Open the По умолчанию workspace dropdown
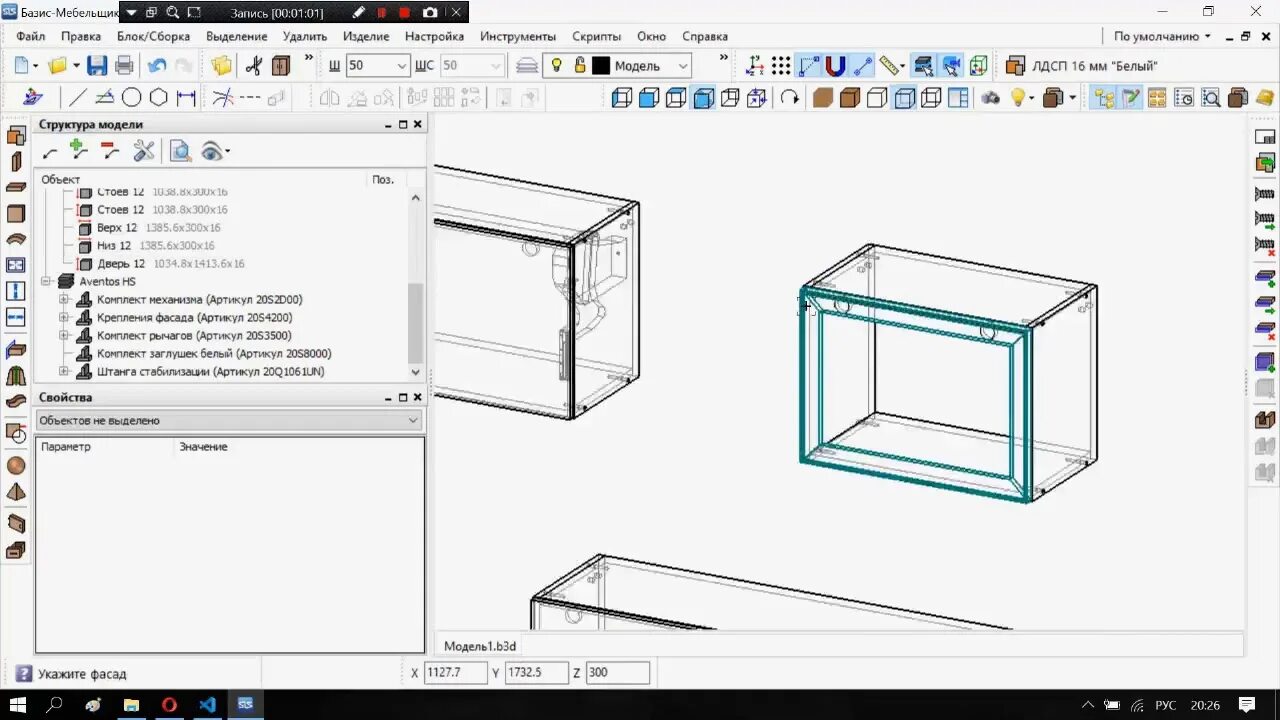Screen dimensions: 1280x720 1162,36
